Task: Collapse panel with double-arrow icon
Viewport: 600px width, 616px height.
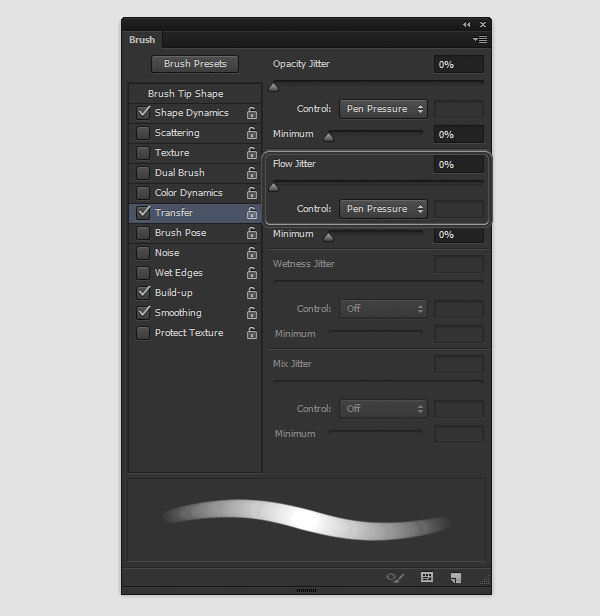Action: tap(466, 24)
